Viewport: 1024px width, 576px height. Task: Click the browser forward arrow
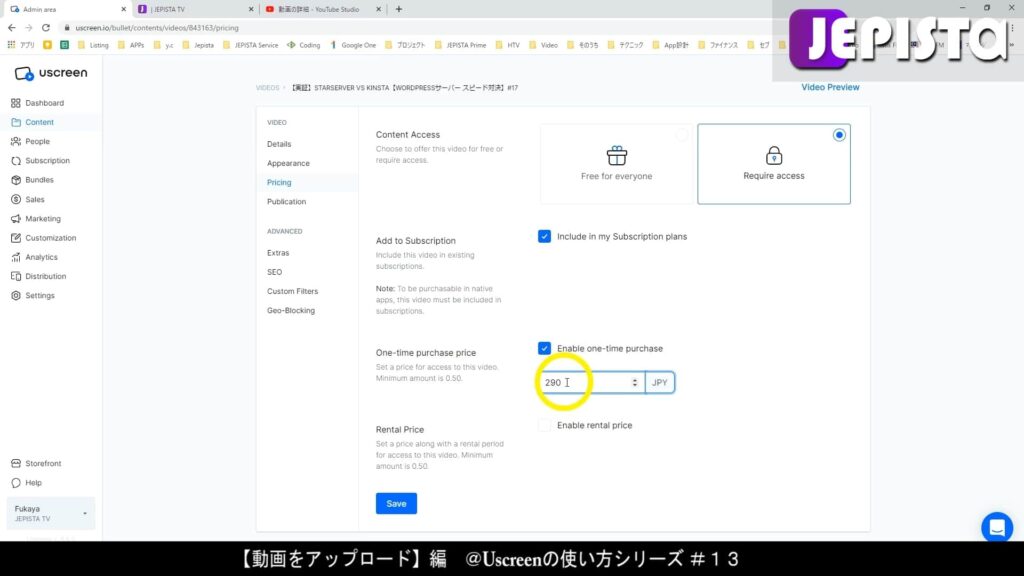tap(29, 28)
